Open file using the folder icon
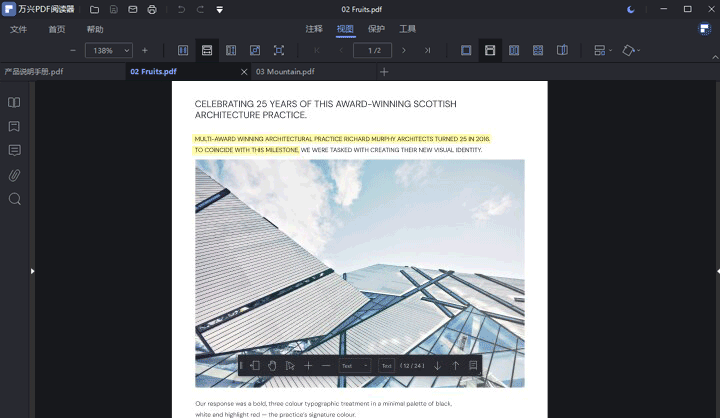720x418 pixels. [x=94, y=10]
